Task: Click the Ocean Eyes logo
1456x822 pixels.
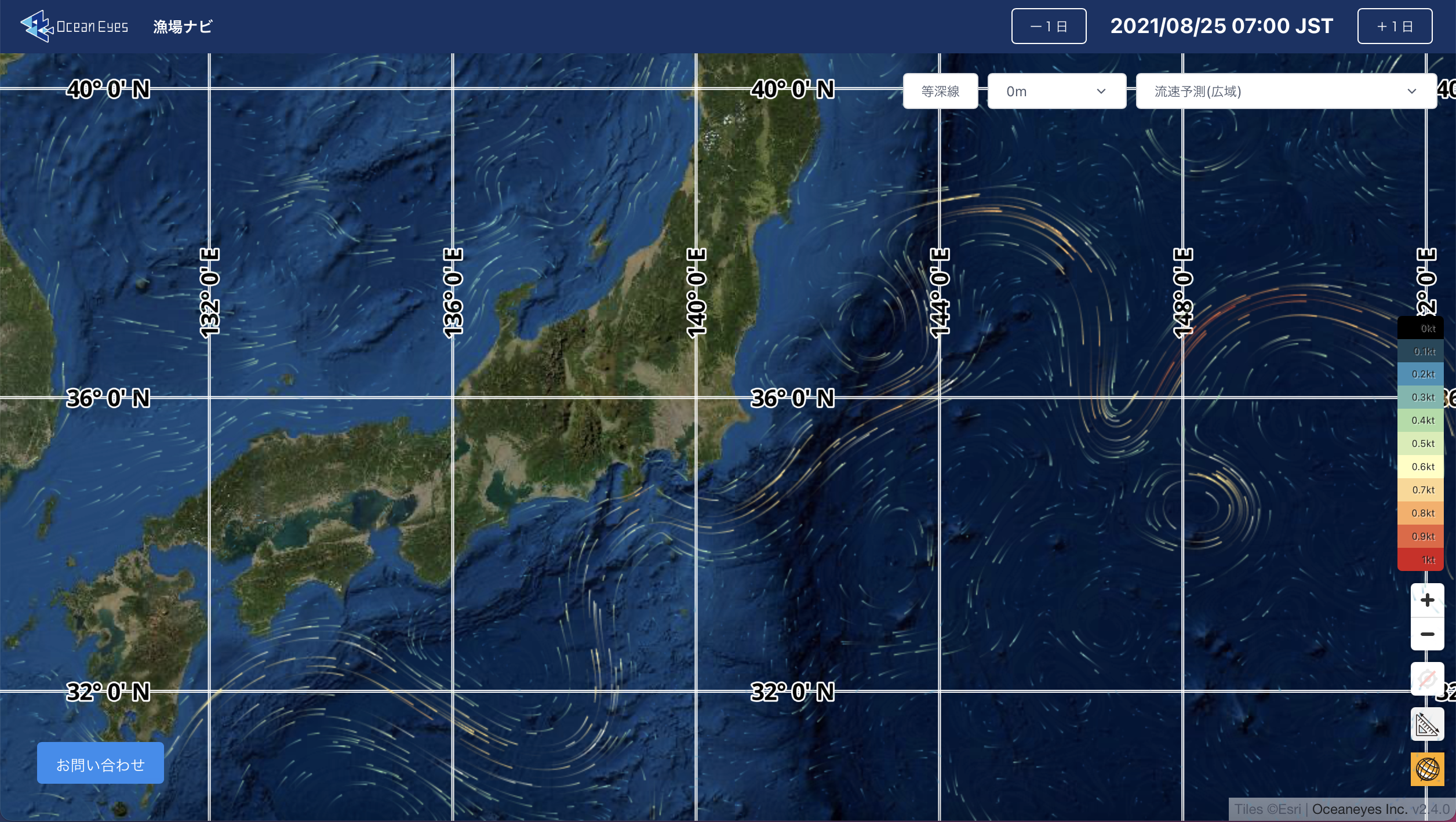Action: [74, 26]
